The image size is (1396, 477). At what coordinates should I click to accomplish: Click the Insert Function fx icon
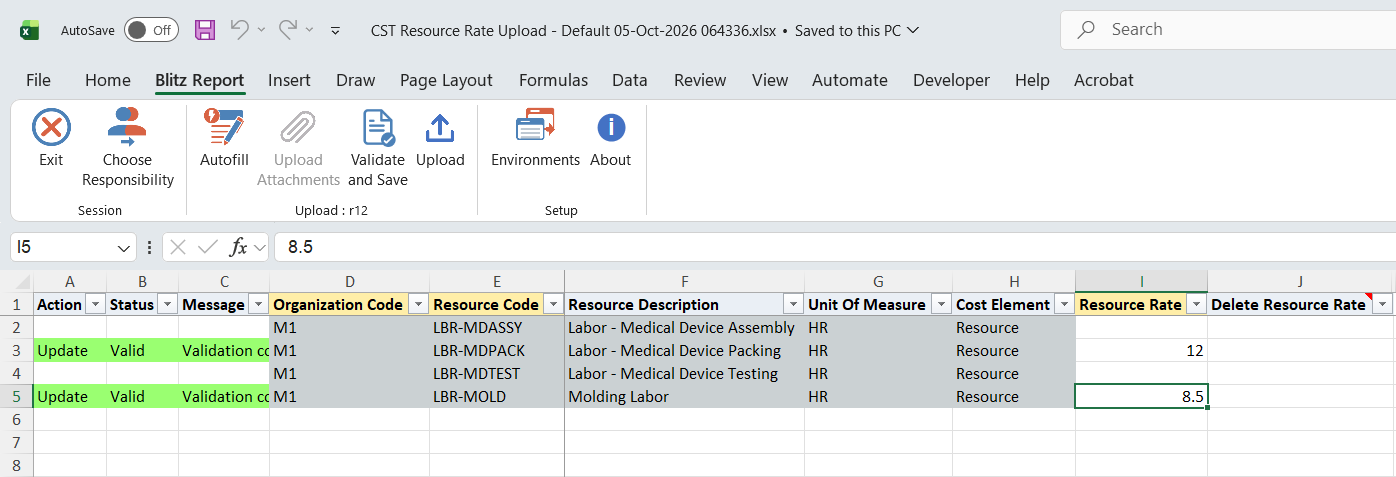tap(239, 246)
